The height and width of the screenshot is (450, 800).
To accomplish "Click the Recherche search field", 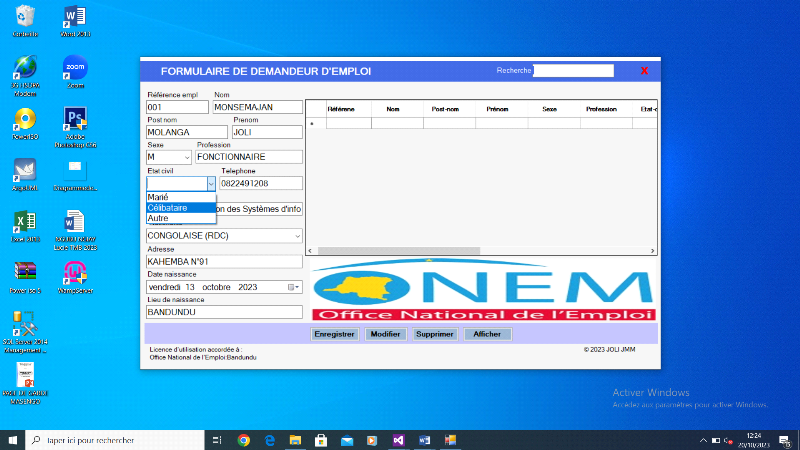I will (x=572, y=71).
